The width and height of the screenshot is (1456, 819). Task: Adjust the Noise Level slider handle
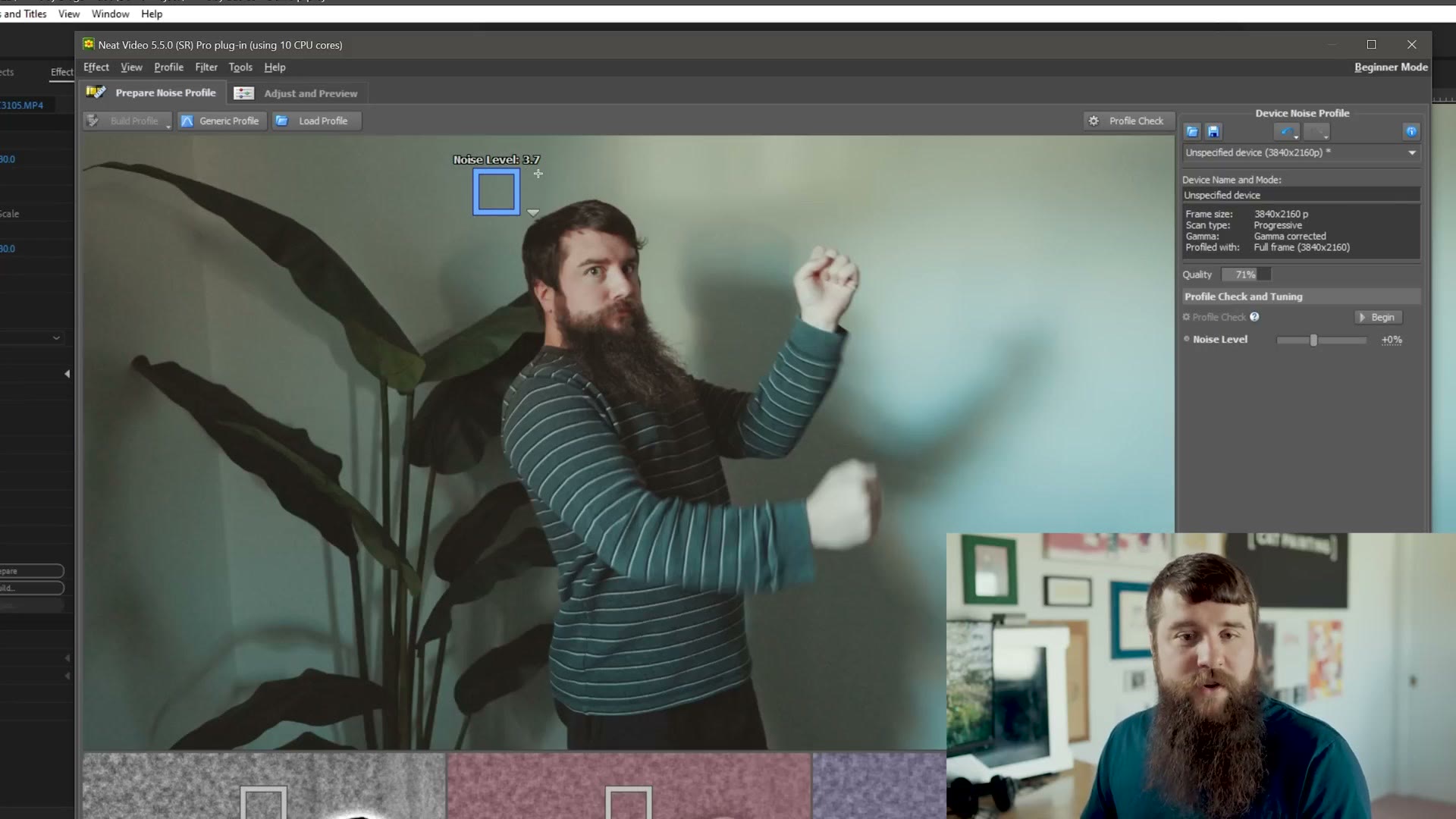[1313, 340]
